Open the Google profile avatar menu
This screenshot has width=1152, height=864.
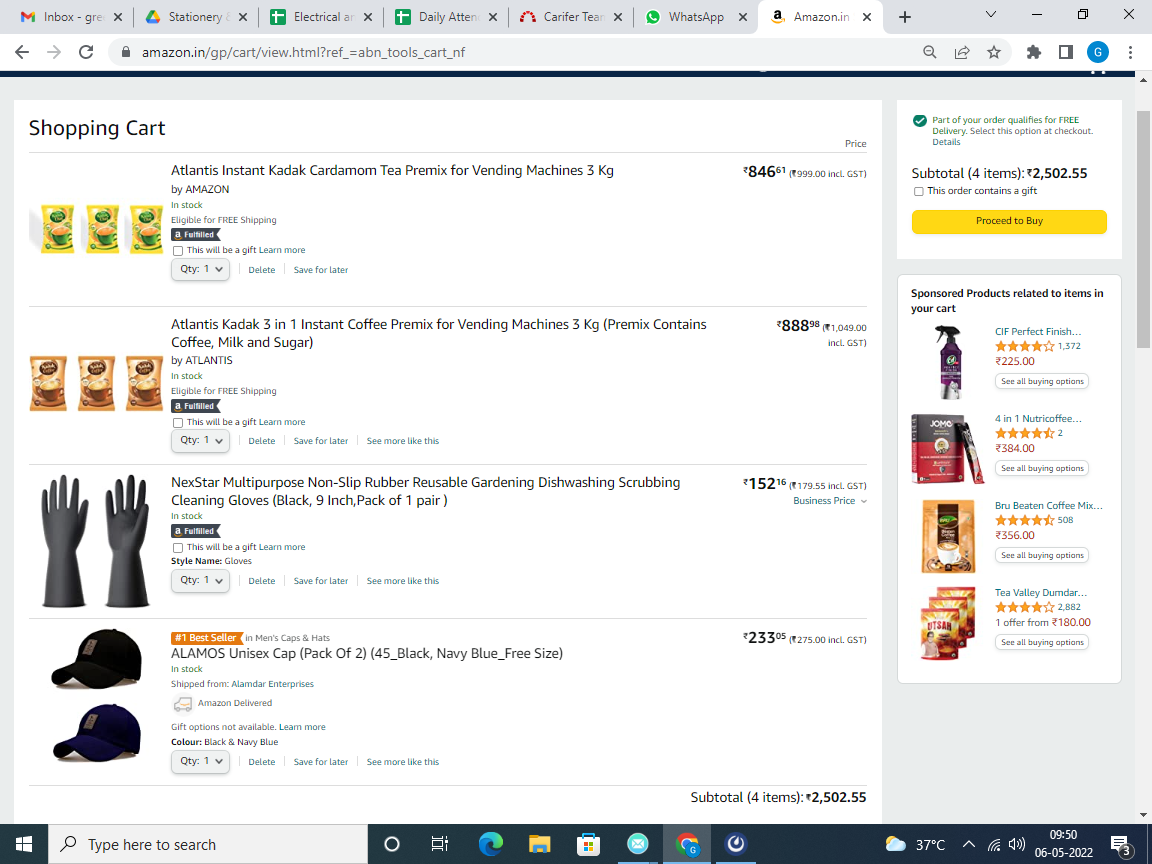1098,52
